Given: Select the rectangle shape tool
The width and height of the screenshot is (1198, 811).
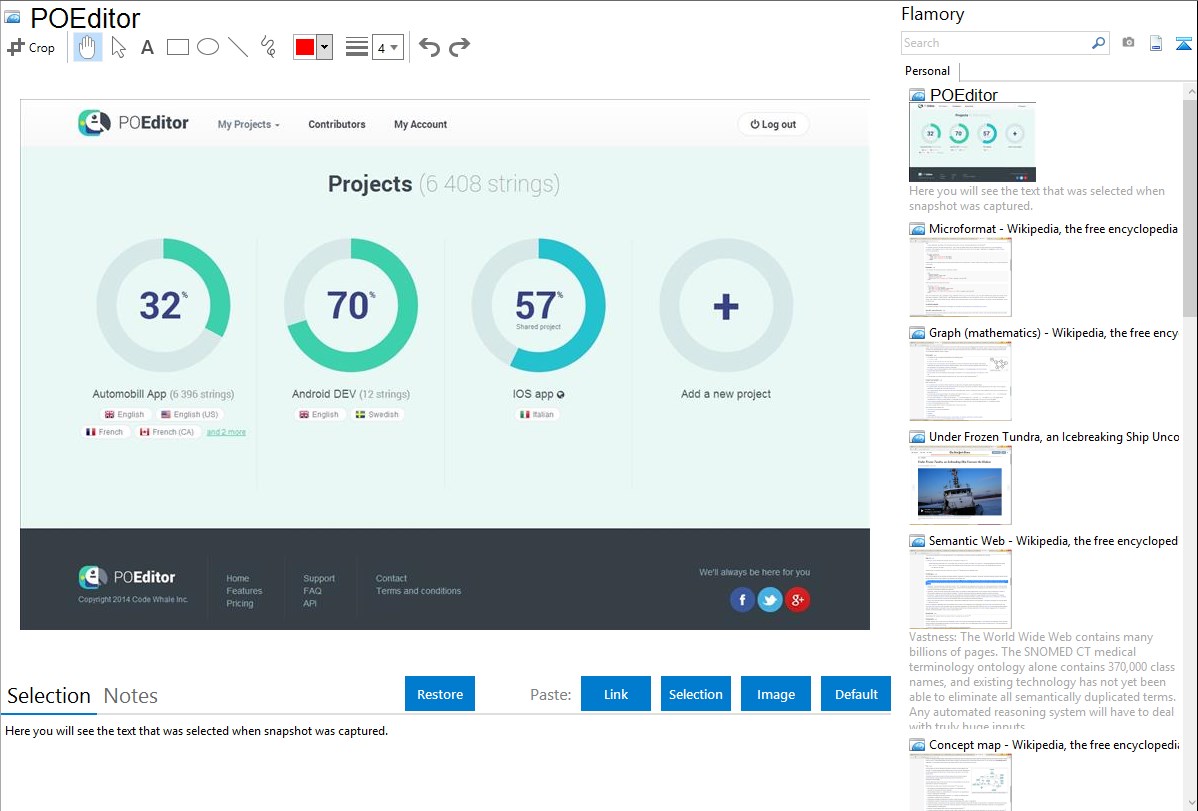Looking at the screenshot, I should [177, 47].
